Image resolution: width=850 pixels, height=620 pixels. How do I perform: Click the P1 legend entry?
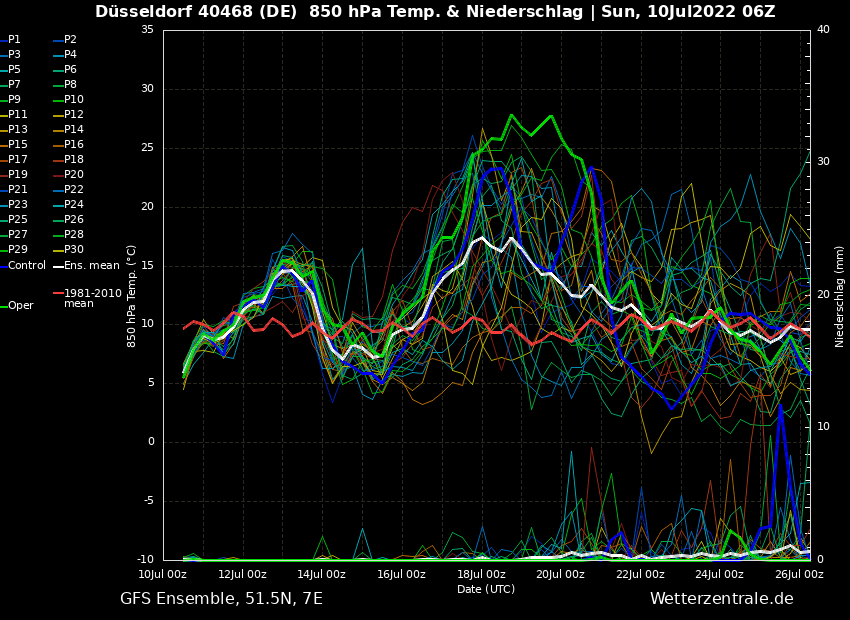pyautogui.click(x=14, y=40)
